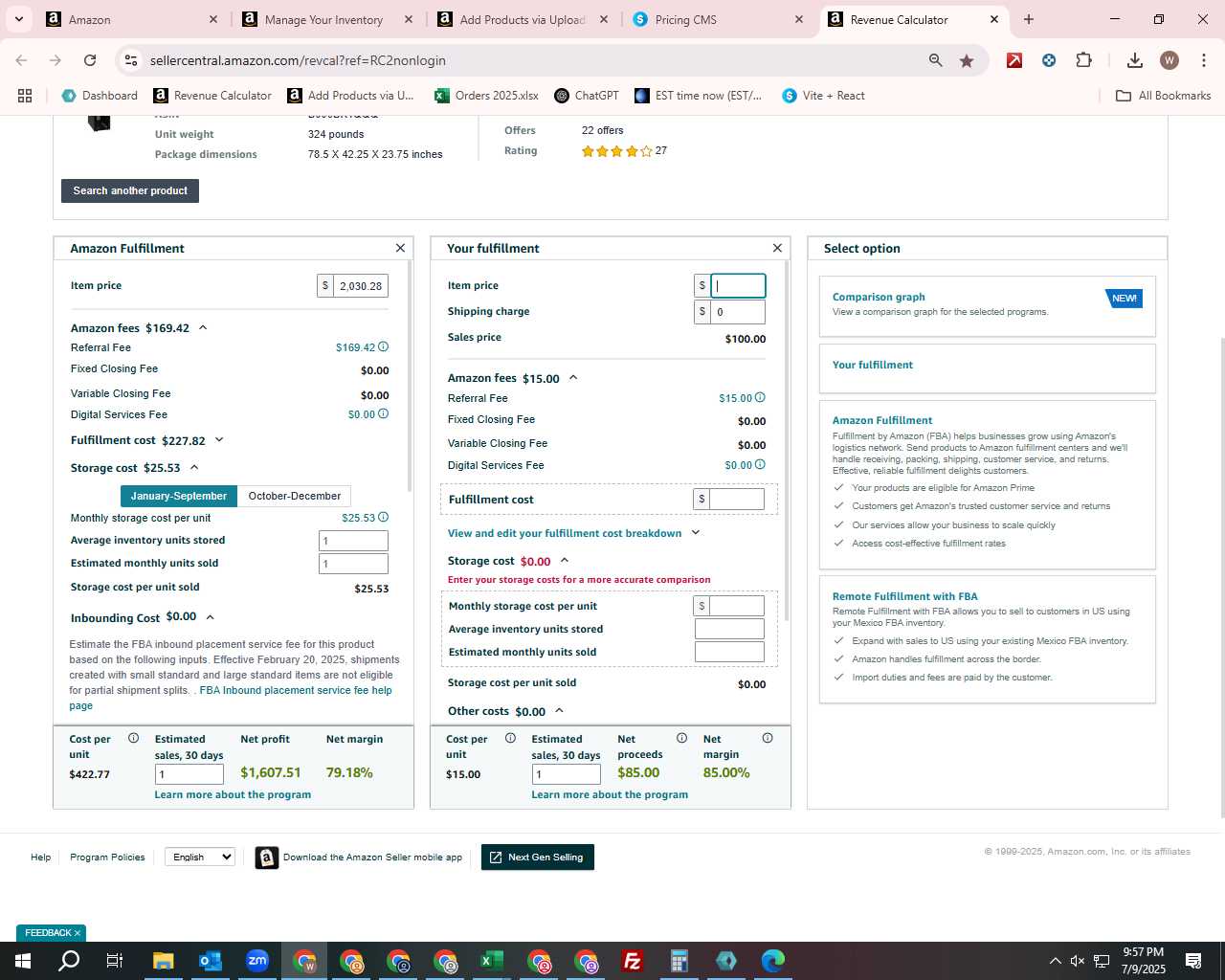Click Next Gen Selling button
Image resolution: width=1225 pixels, height=980 pixels.
click(537, 857)
